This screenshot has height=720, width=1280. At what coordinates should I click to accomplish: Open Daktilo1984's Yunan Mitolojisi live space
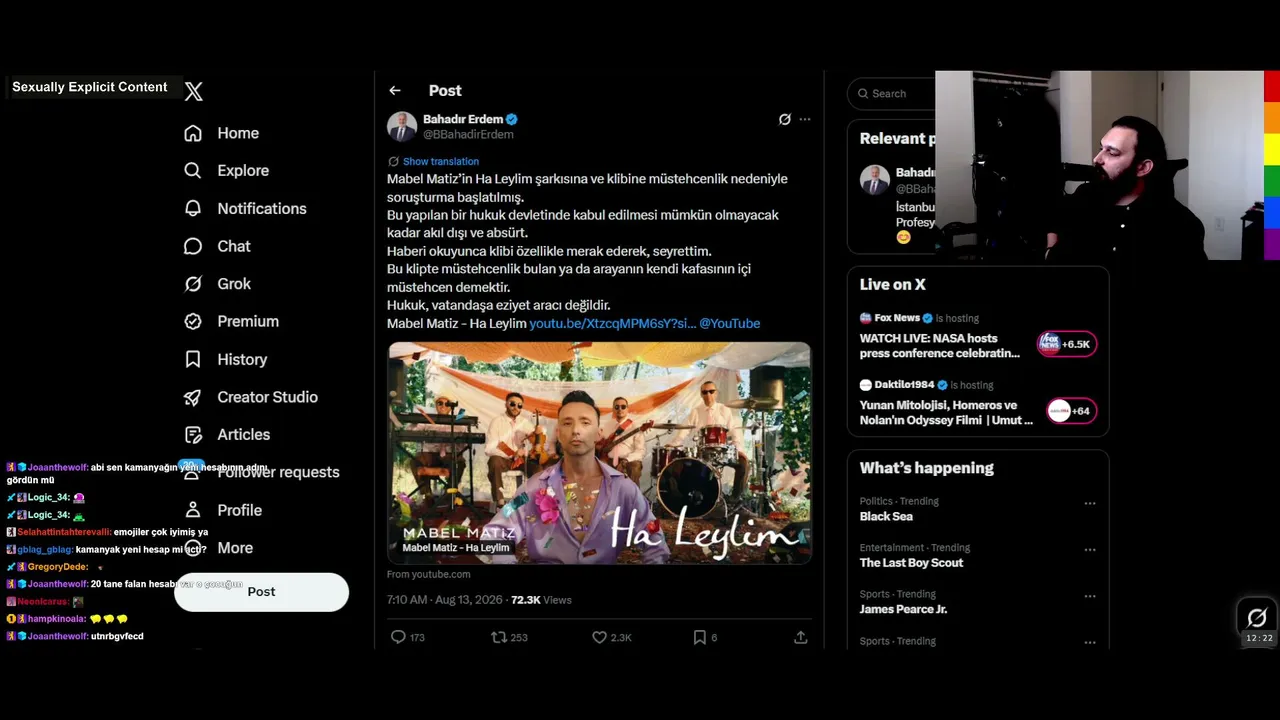(x=946, y=412)
